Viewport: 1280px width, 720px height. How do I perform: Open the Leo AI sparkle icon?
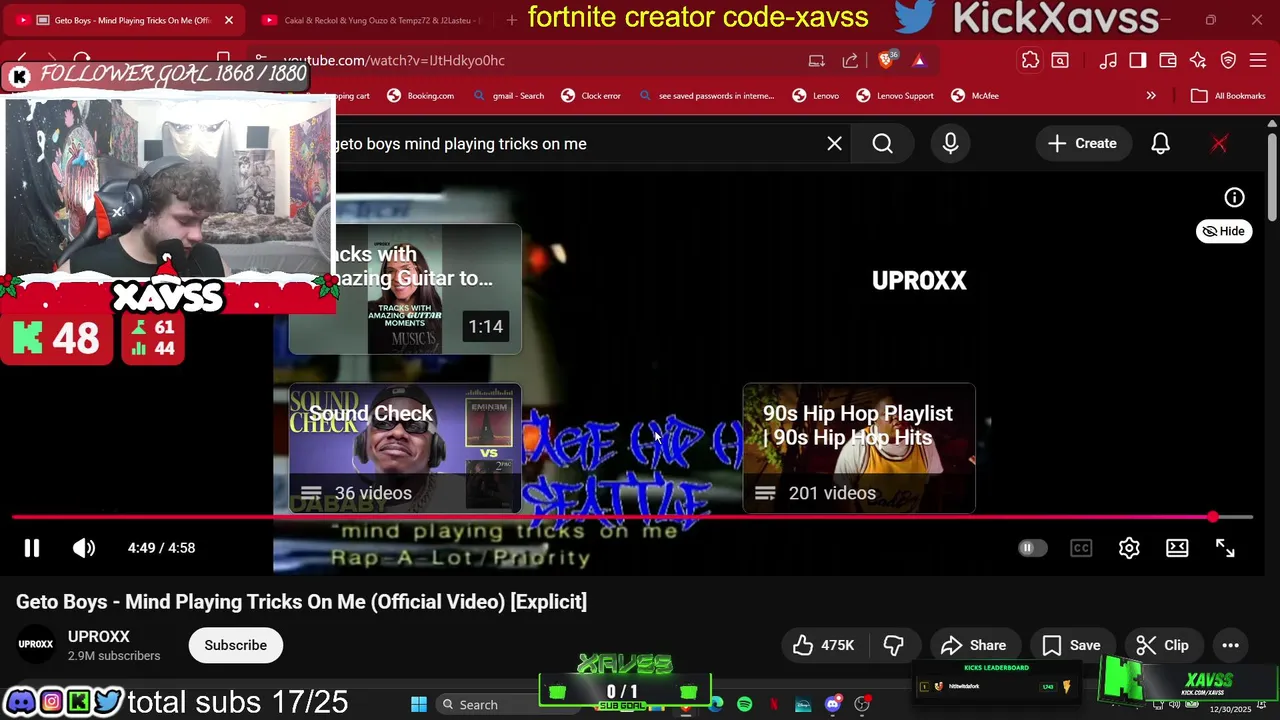(1198, 60)
